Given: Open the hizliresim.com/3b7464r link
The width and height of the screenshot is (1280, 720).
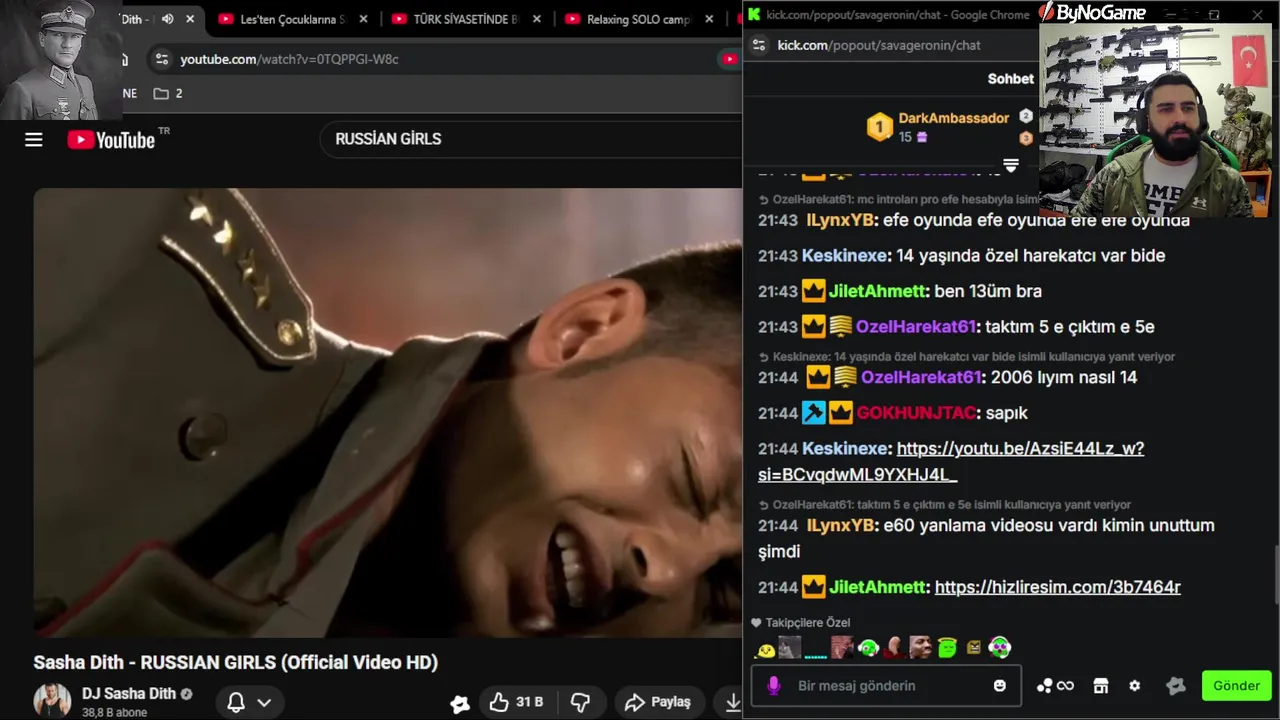Looking at the screenshot, I should coord(1057,588).
